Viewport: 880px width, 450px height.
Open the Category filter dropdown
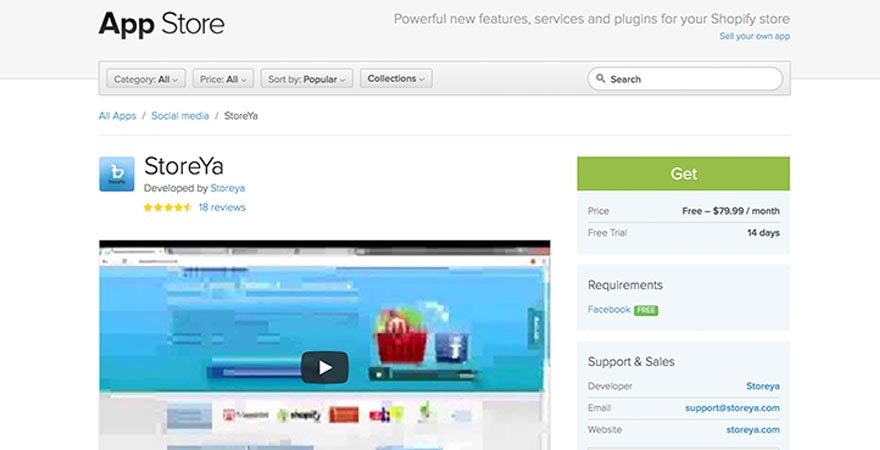pyautogui.click(x=144, y=79)
